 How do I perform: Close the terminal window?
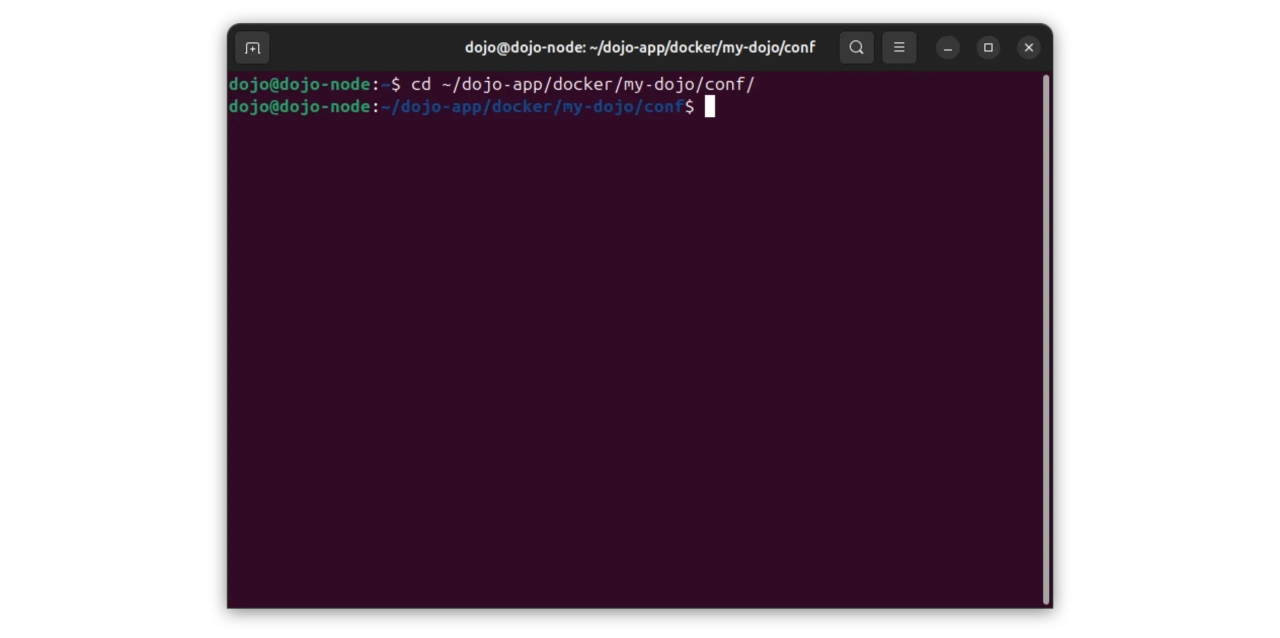(x=1028, y=48)
